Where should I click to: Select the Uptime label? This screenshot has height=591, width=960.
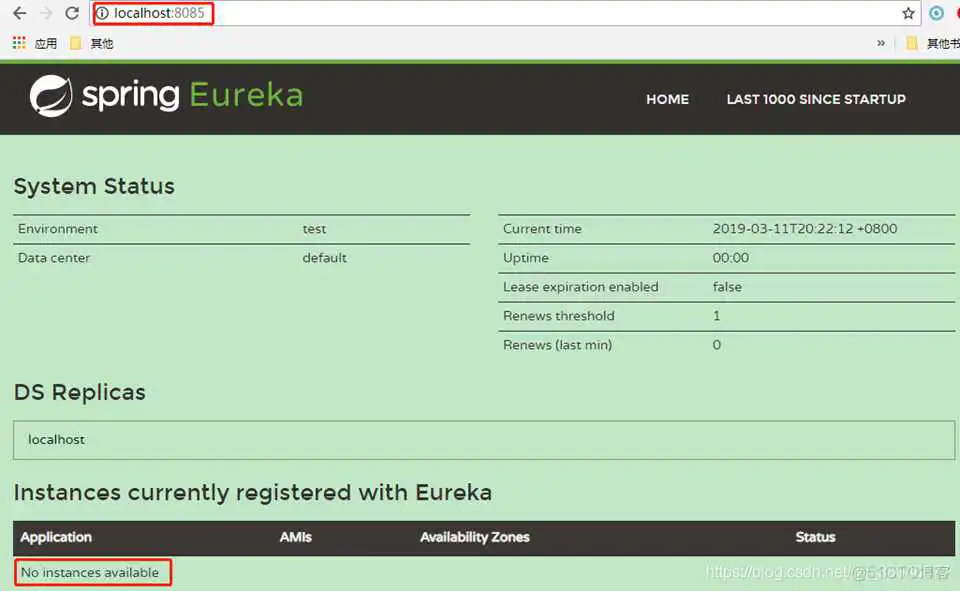(x=526, y=258)
